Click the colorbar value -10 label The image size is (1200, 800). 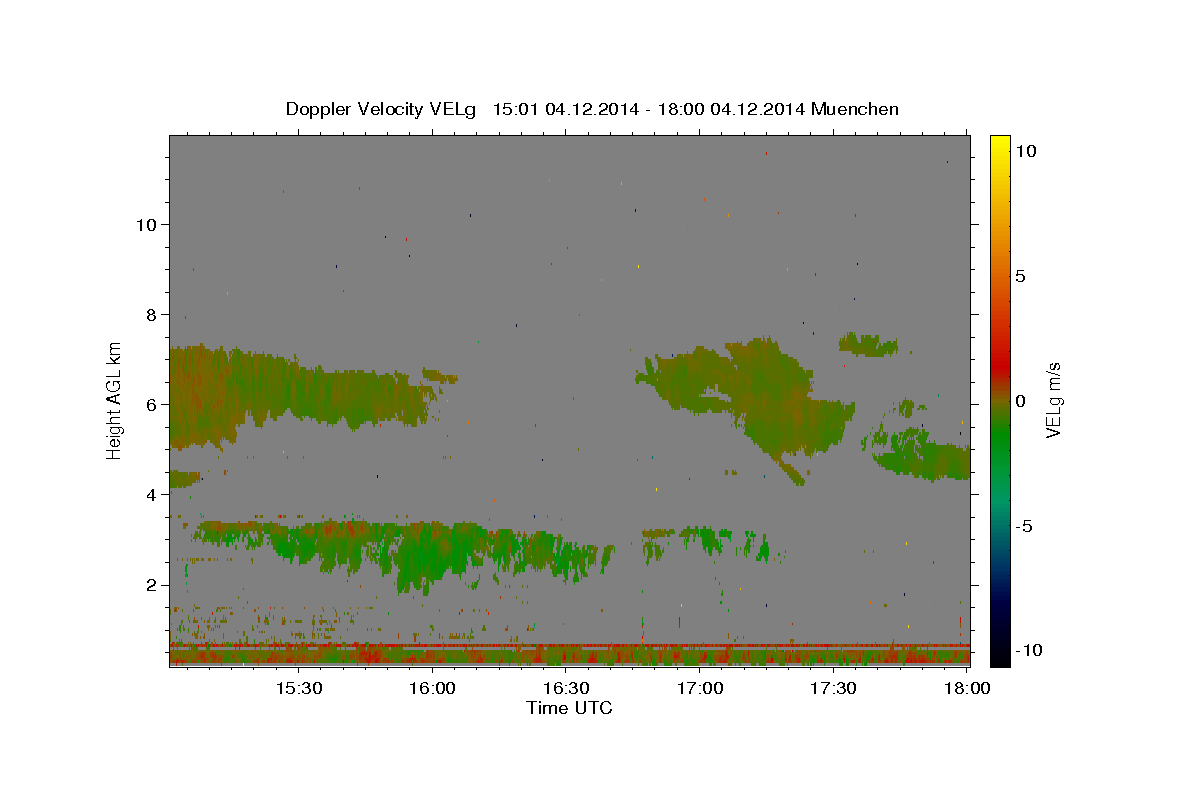(x=1027, y=650)
